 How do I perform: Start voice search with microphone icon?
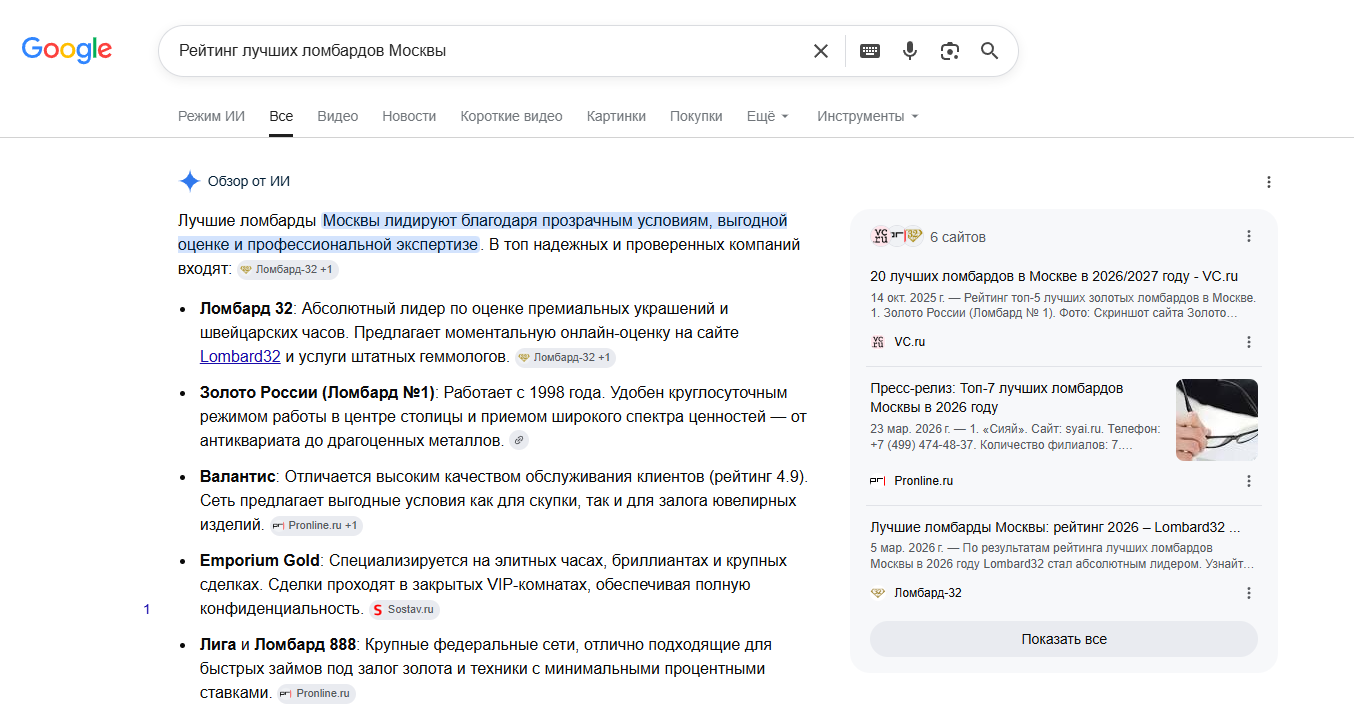pyautogui.click(x=910, y=51)
